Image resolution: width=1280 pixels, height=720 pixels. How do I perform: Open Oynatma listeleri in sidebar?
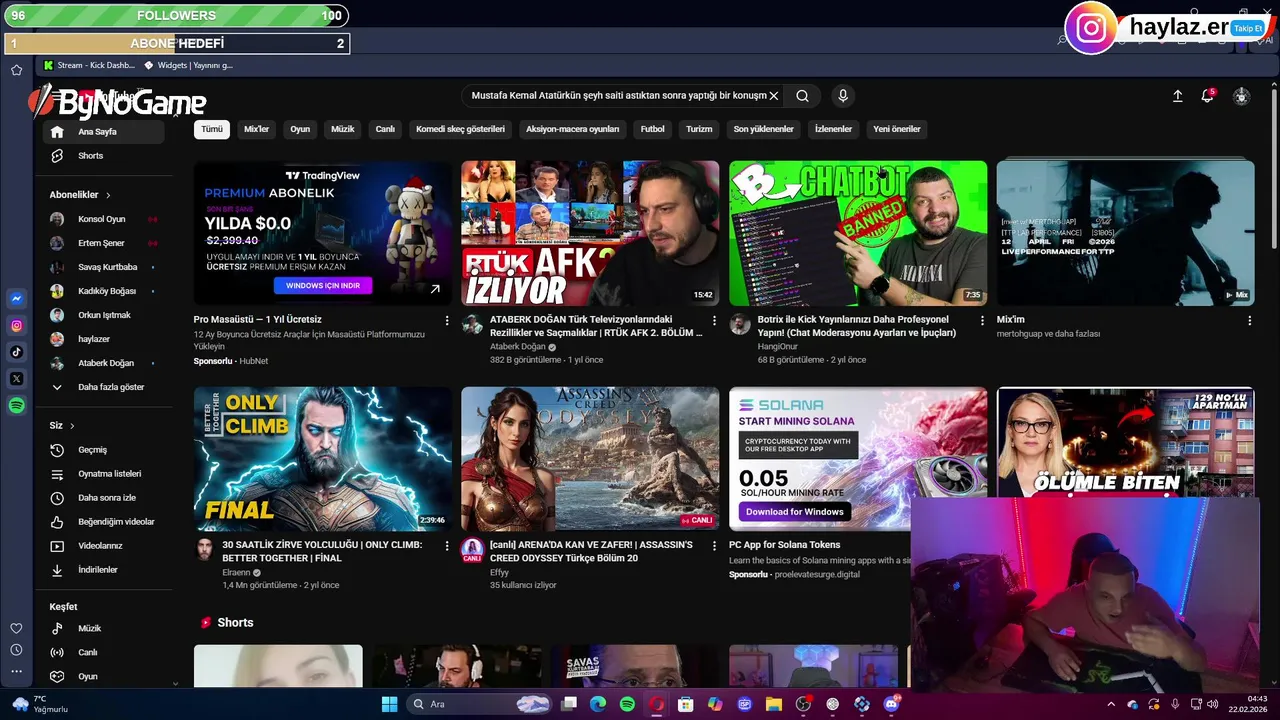tap(103, 474)
